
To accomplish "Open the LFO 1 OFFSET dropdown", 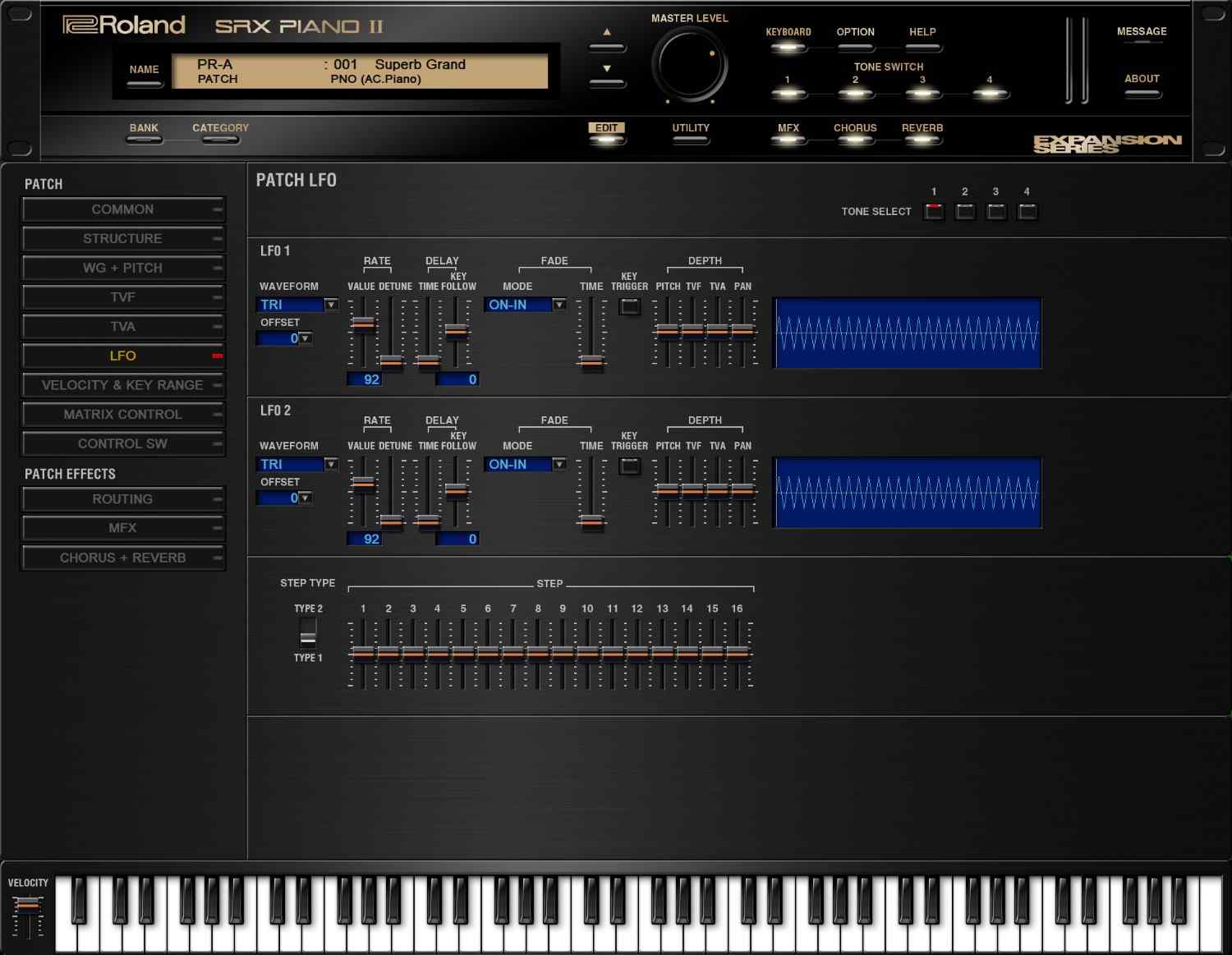I will click(303, 337).
